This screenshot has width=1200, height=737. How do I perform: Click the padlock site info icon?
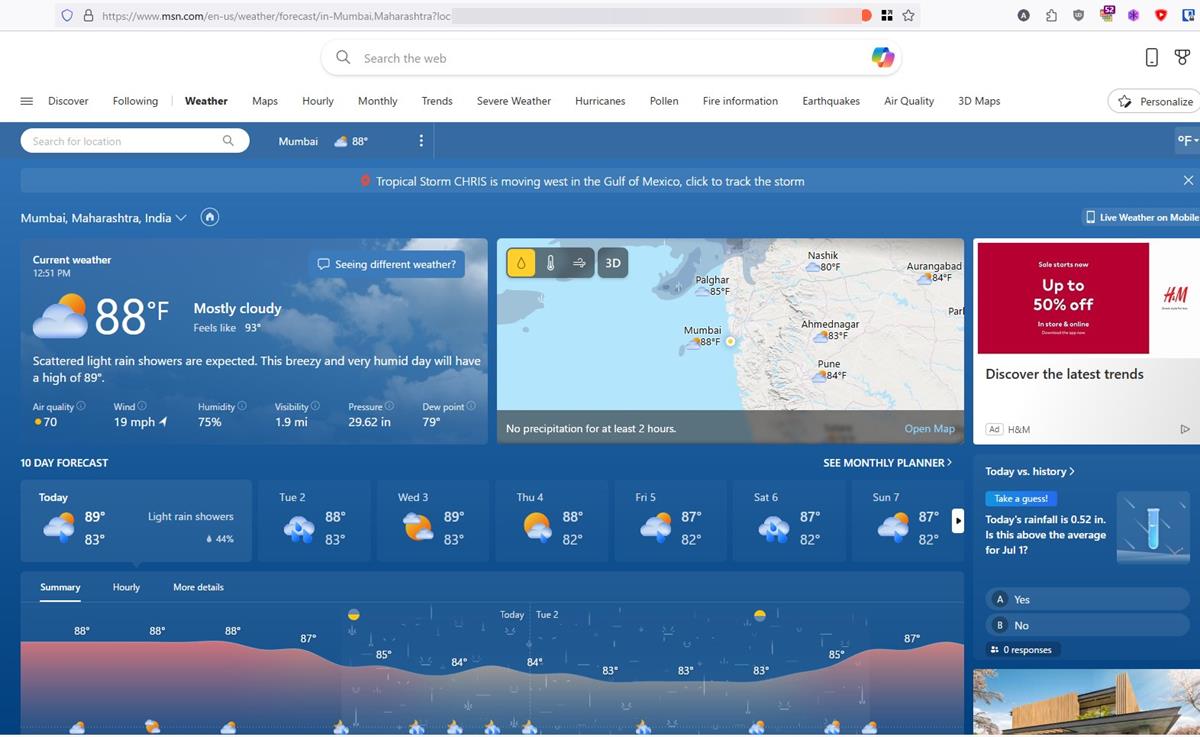[87, 16]
